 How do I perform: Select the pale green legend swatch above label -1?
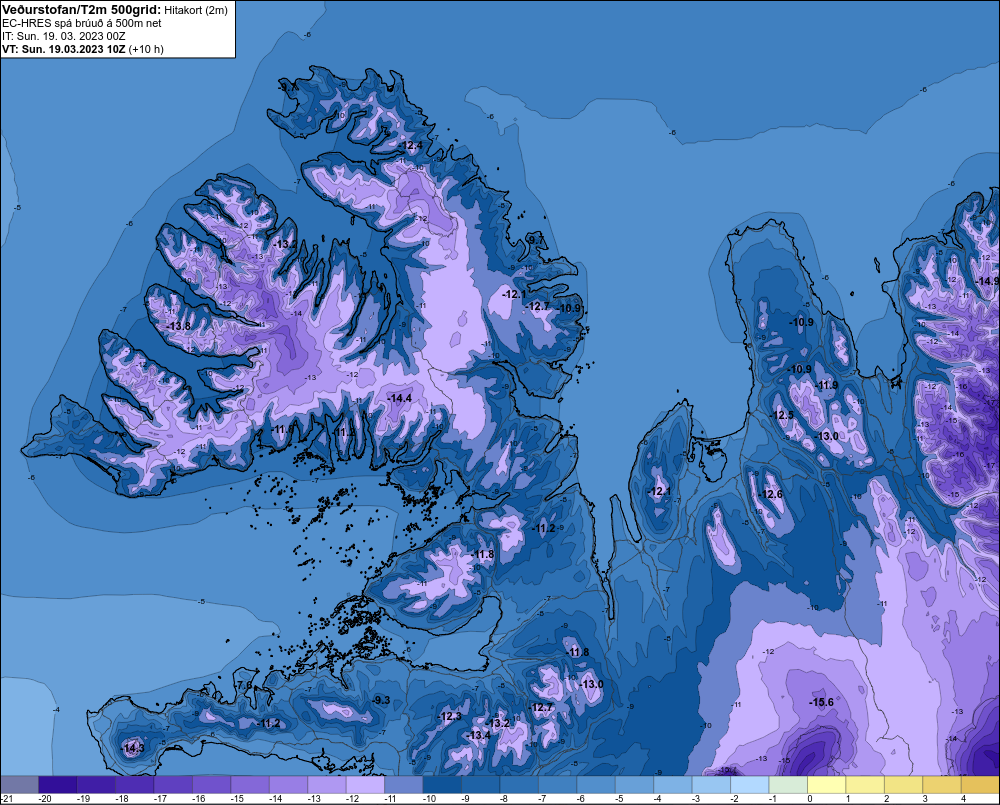788,785
